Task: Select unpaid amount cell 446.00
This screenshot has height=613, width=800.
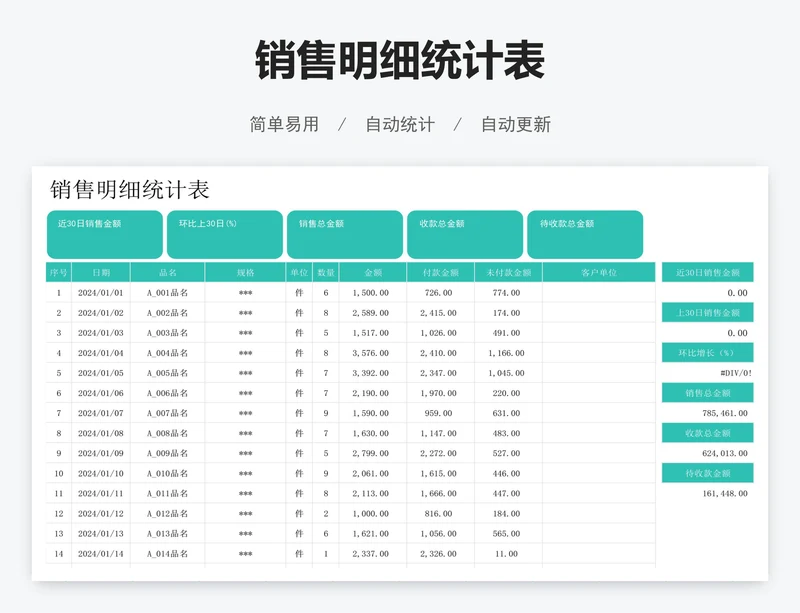Action: coord(507,474)
